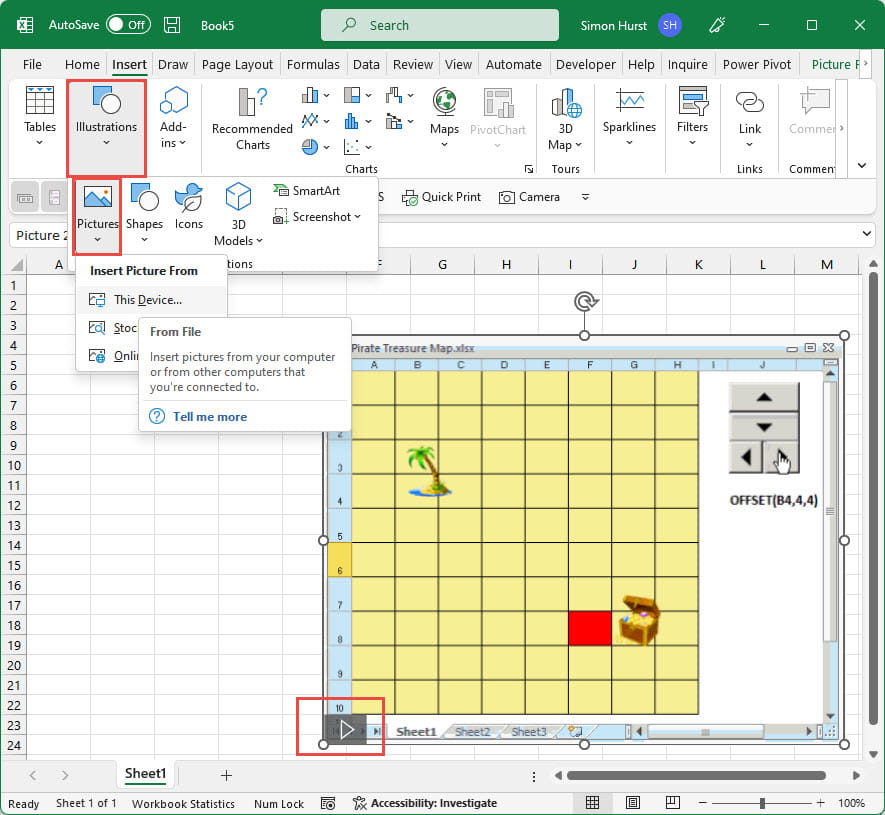Image resolution: width=885 pixels, height=815 pixels.
Task: Switch to Page Layout view in status bar
Action: (x=632, y=803)
